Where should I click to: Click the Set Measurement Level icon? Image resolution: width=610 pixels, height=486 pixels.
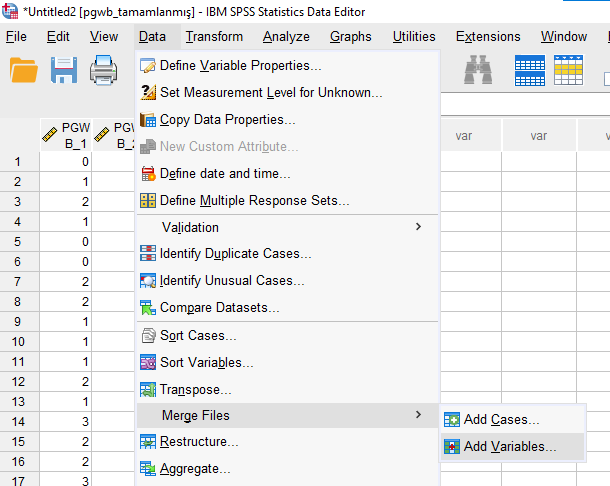148,93
